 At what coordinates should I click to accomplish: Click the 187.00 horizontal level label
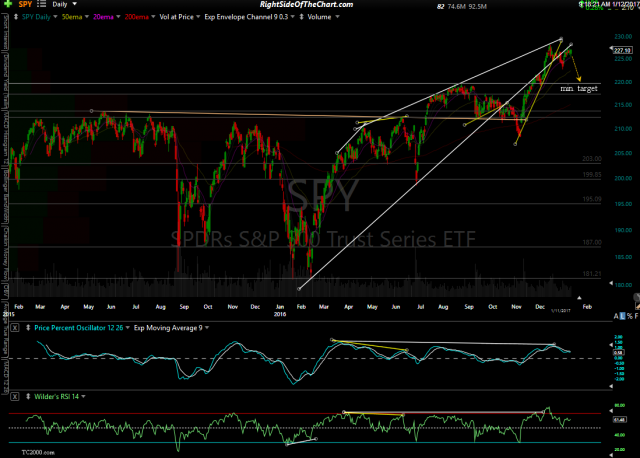[x=592, y=242]
